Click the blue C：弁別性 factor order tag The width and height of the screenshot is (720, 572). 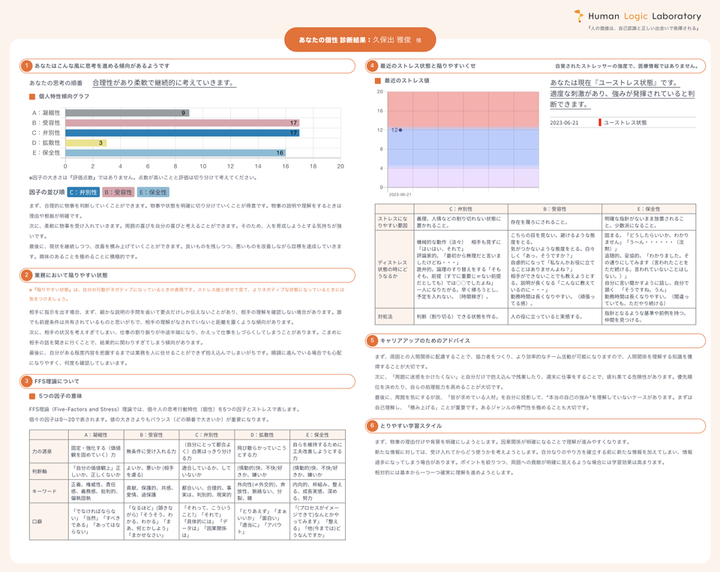tap(83, 192)
